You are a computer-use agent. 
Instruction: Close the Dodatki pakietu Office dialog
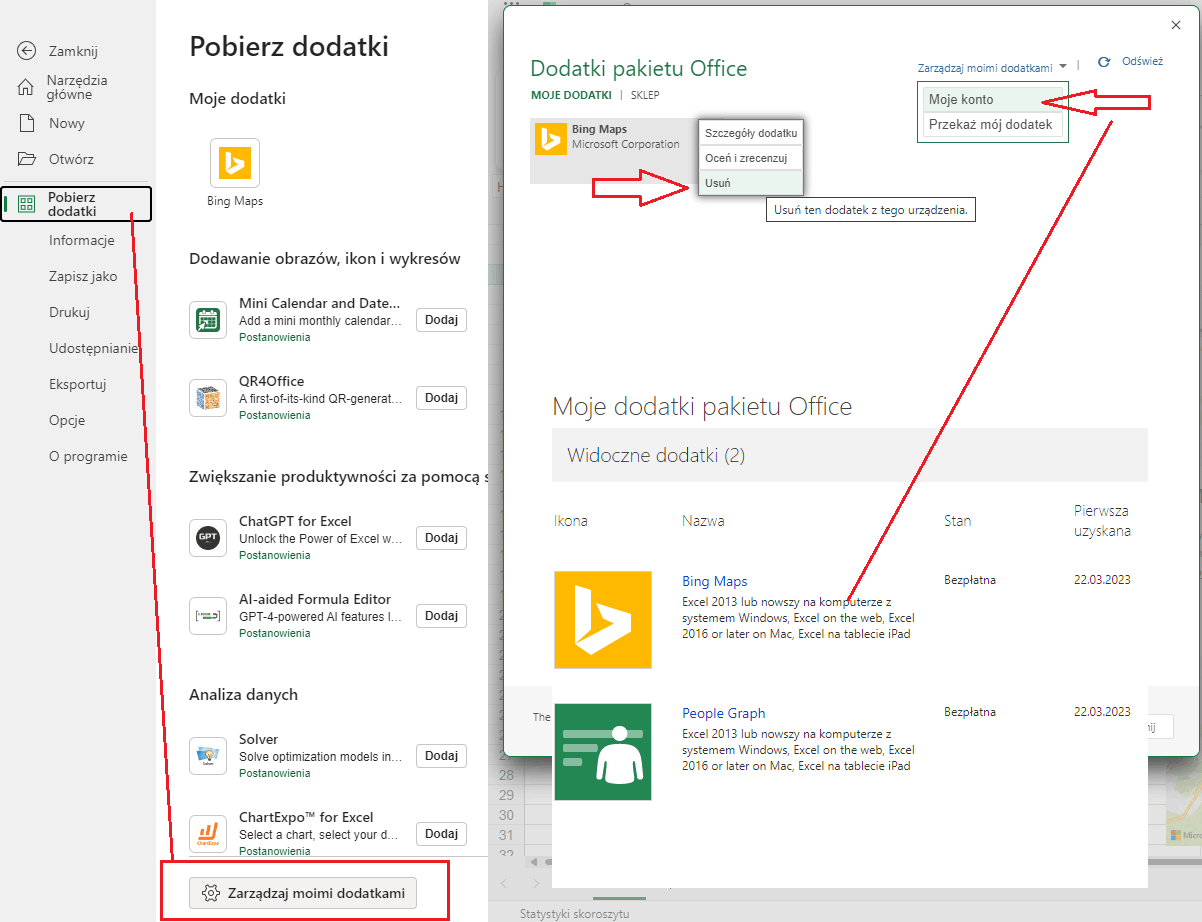(1175, 26)
